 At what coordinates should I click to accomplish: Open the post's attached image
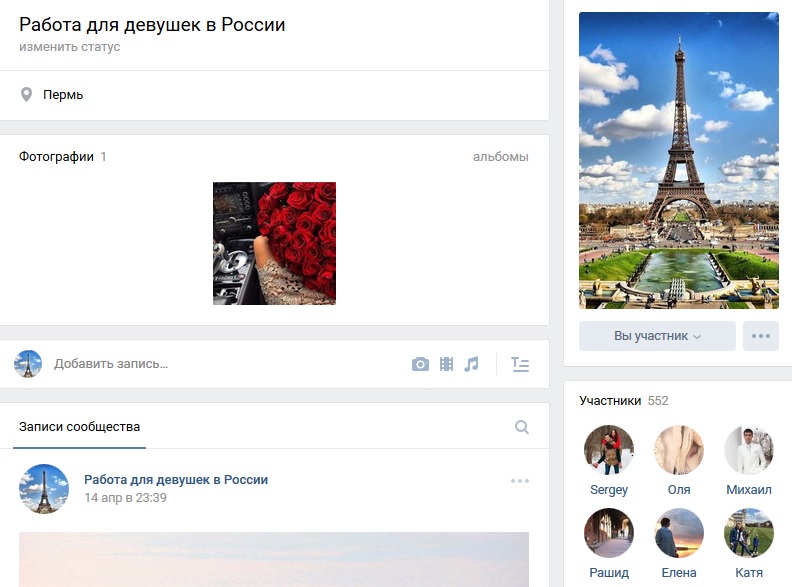pos(274,559)
